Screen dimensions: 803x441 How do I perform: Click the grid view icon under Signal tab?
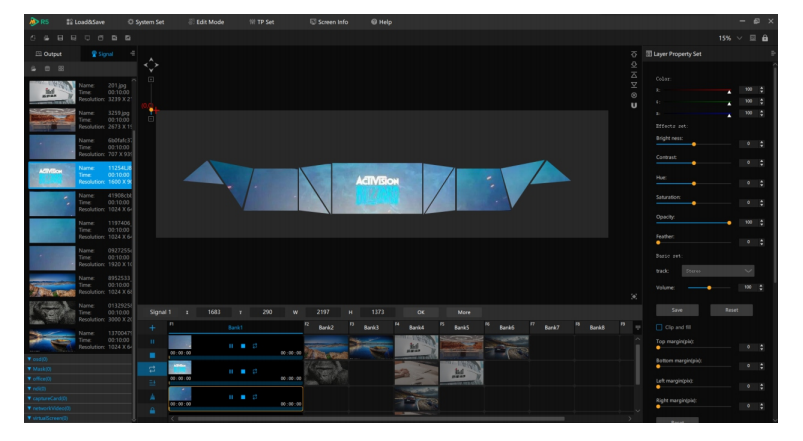[61, 69]
